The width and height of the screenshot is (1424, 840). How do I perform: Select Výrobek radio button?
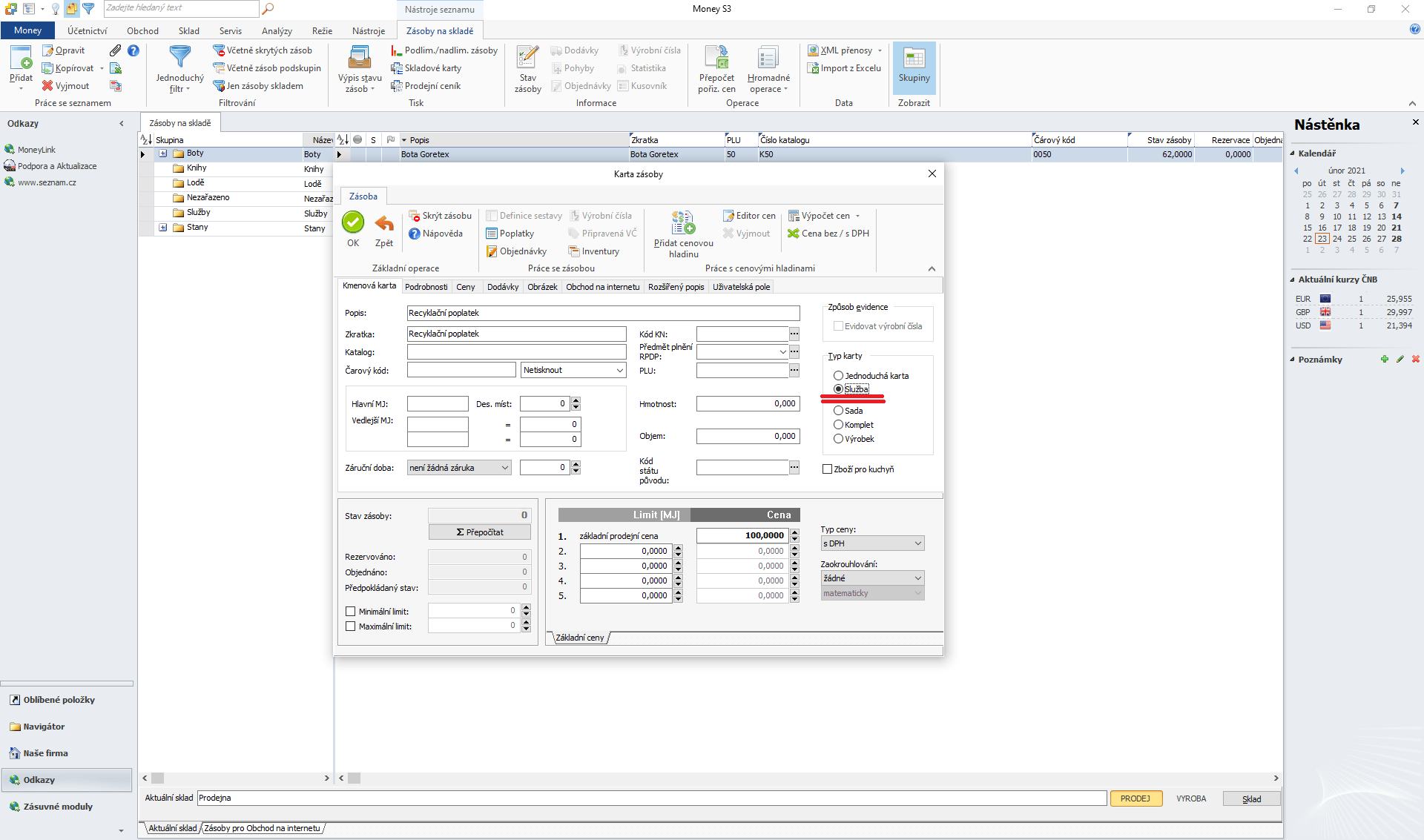pyautogui.click(x=838, y=439)
